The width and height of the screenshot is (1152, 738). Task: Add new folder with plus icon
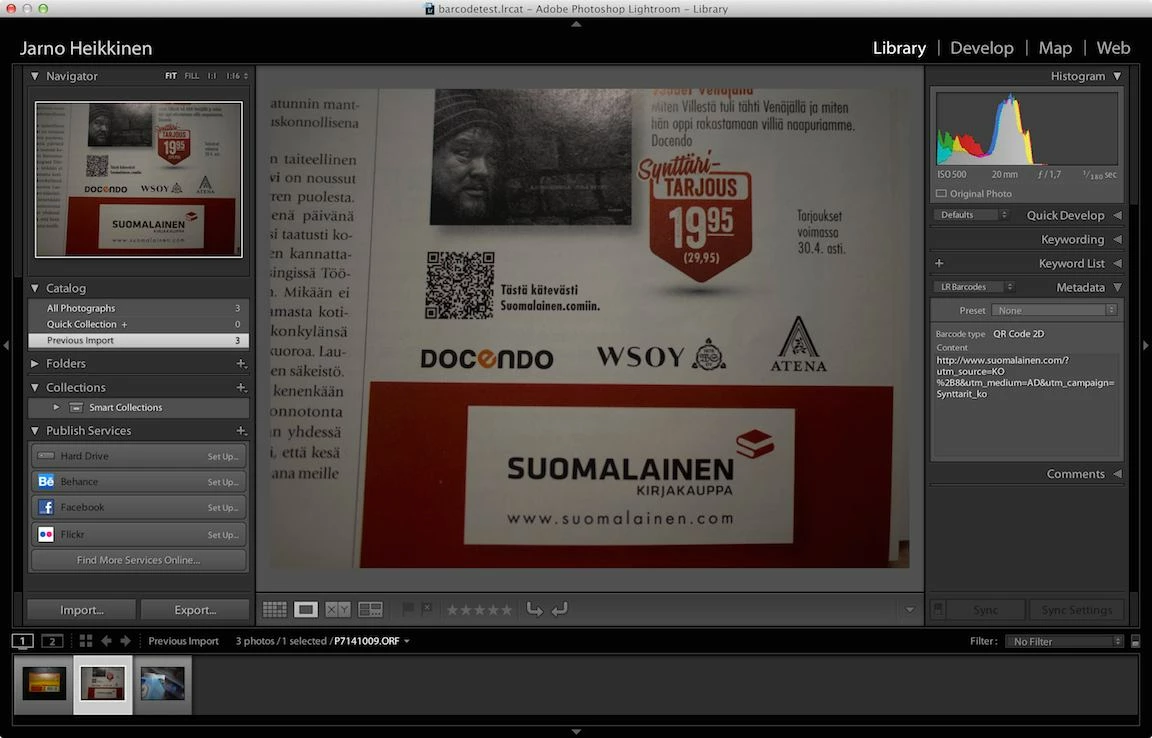(241, 363)
